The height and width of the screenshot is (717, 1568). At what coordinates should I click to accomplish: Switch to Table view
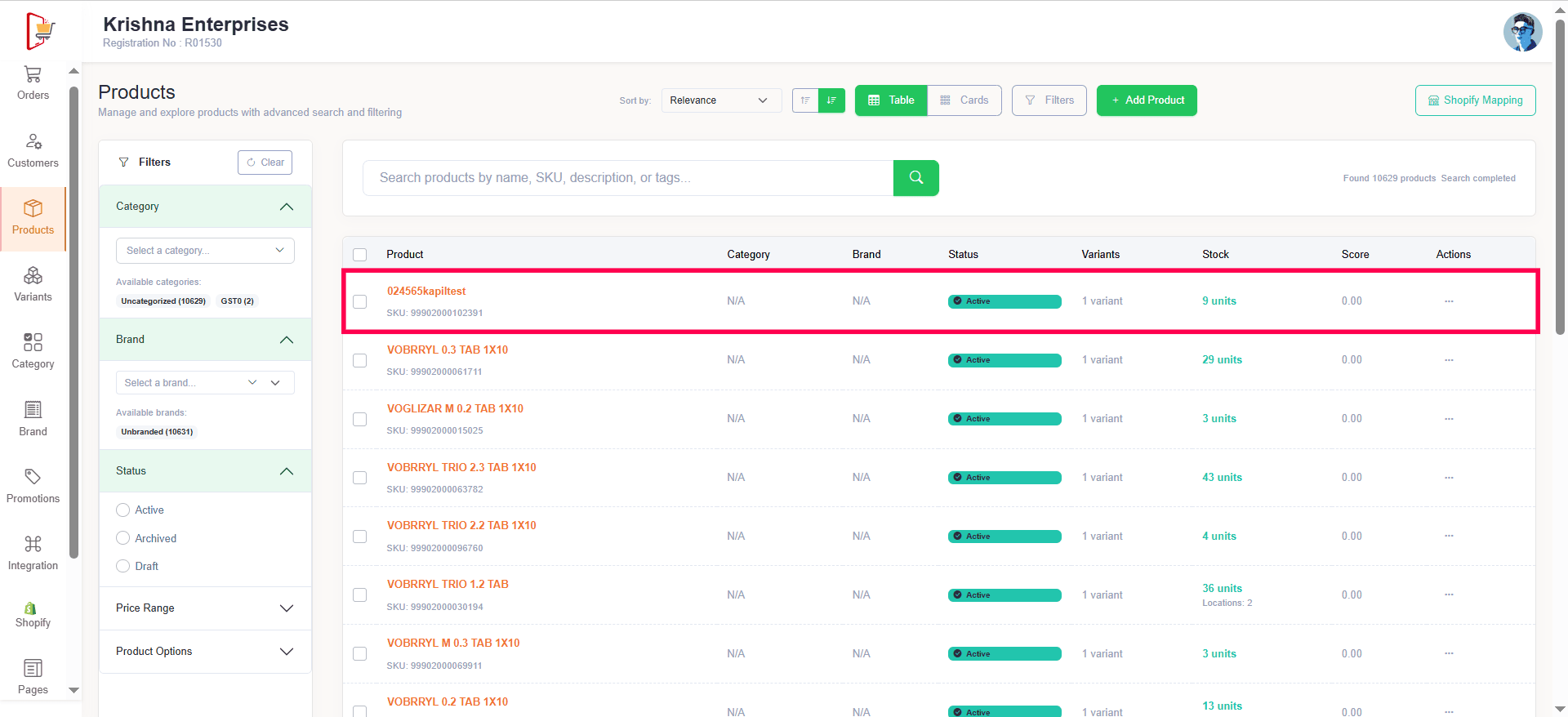tap(891, 100)
